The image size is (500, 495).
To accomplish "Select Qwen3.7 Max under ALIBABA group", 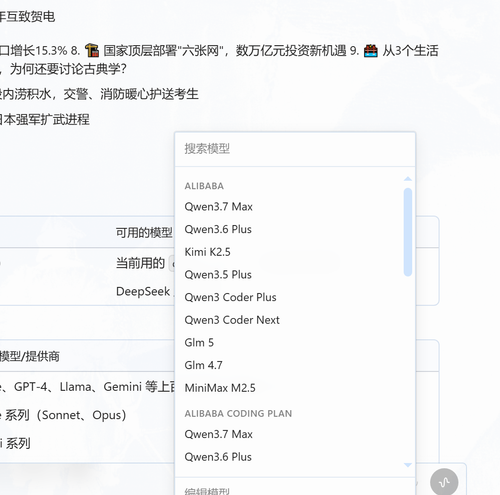I will [218, 207].
